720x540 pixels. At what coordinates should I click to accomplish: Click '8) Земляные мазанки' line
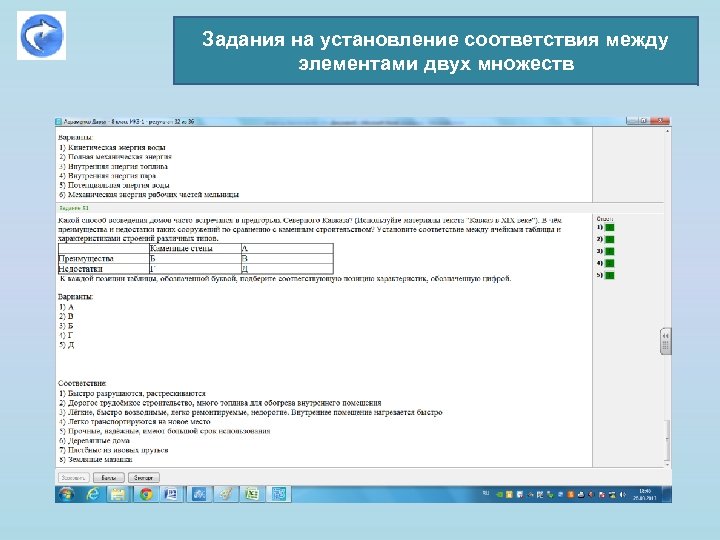[x=96, y=460]
